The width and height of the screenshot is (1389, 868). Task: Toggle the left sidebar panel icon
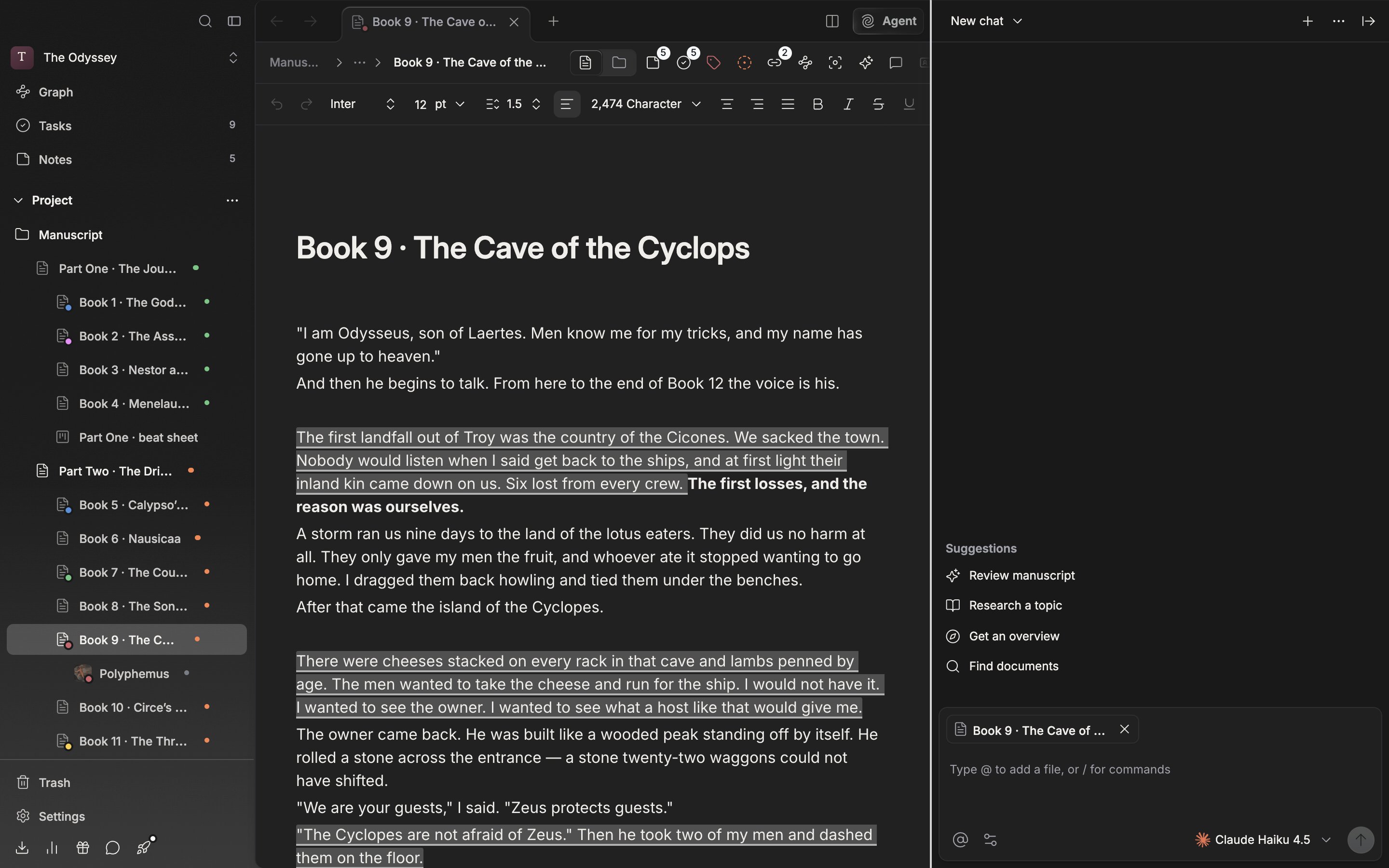coord(234,21)
